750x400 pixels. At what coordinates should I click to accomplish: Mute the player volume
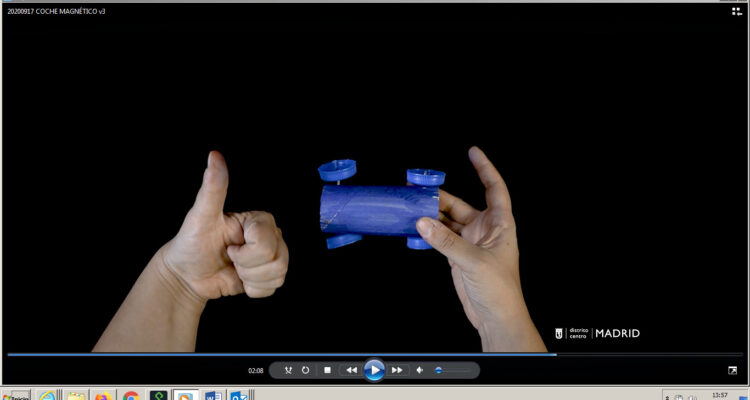coord(420,370)
